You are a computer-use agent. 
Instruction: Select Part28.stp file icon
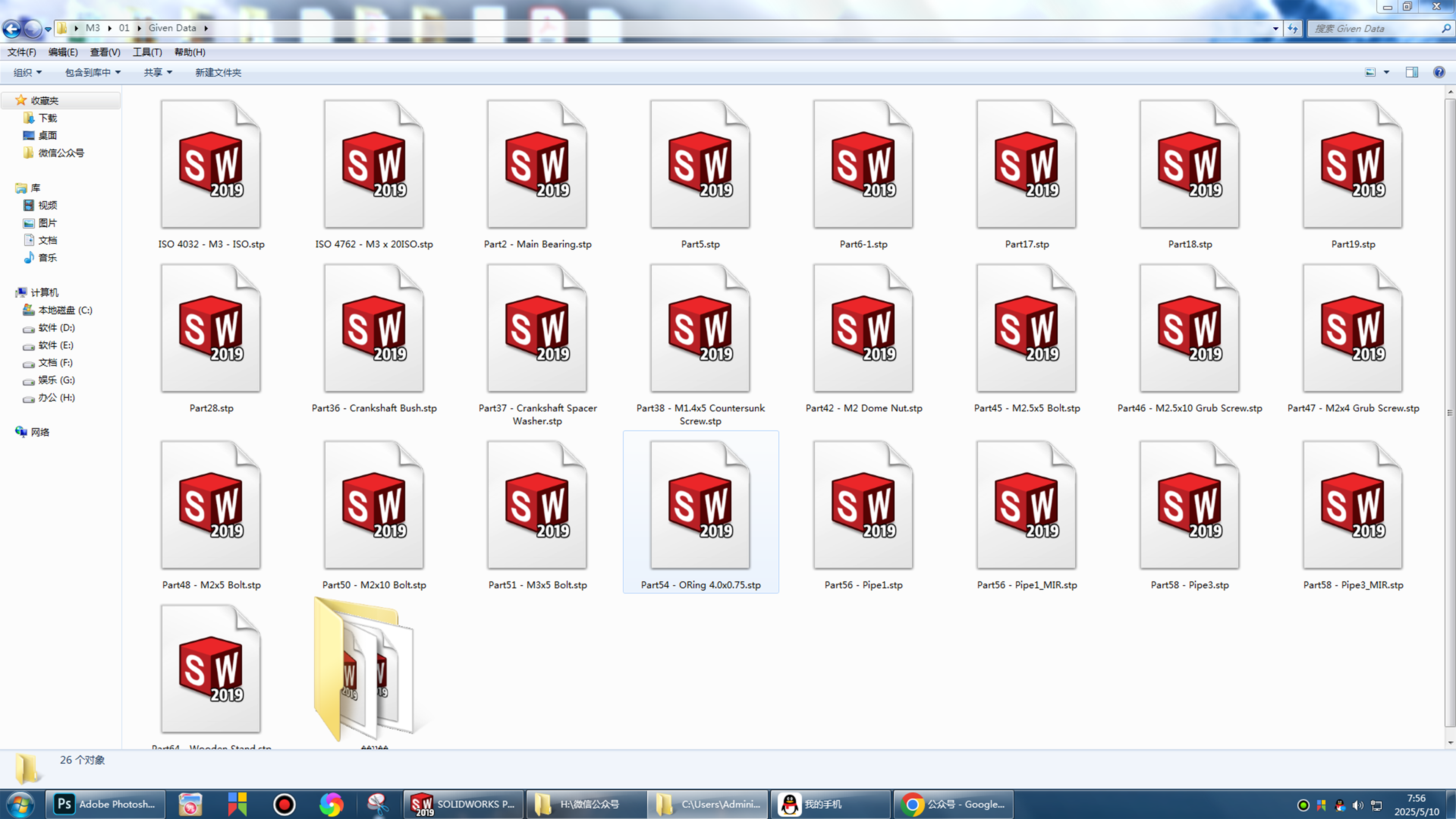[x=211, y=328]
